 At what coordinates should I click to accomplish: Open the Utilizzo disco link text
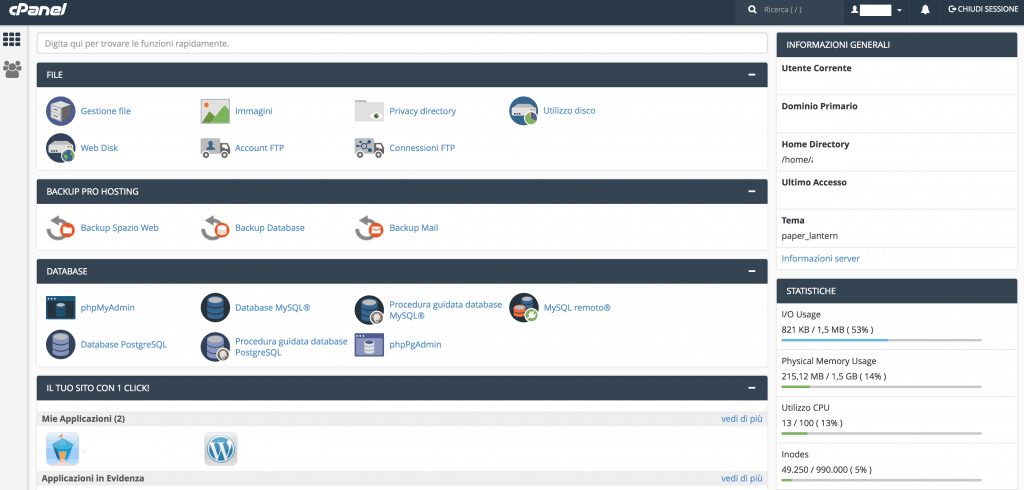[x=569, y=111]
